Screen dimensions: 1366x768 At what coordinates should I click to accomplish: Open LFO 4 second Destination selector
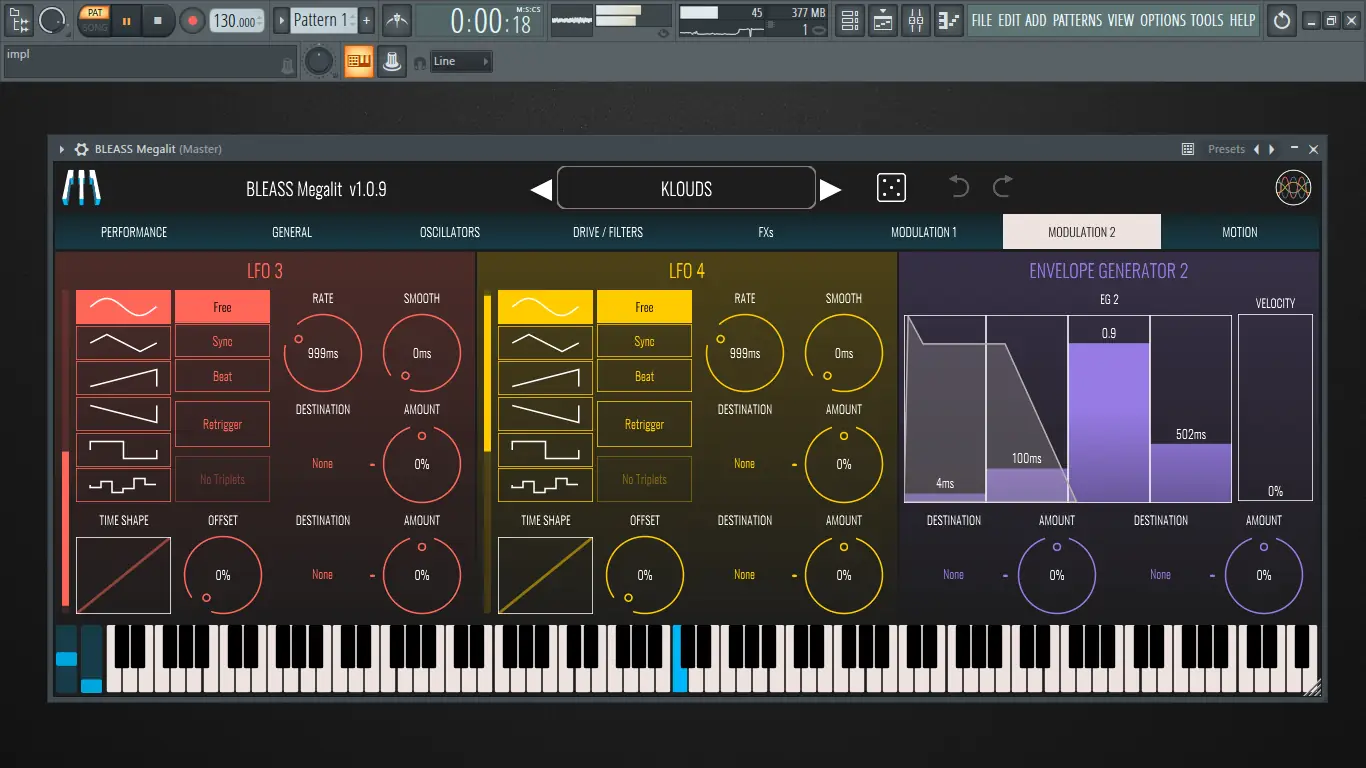click(744, 575)
